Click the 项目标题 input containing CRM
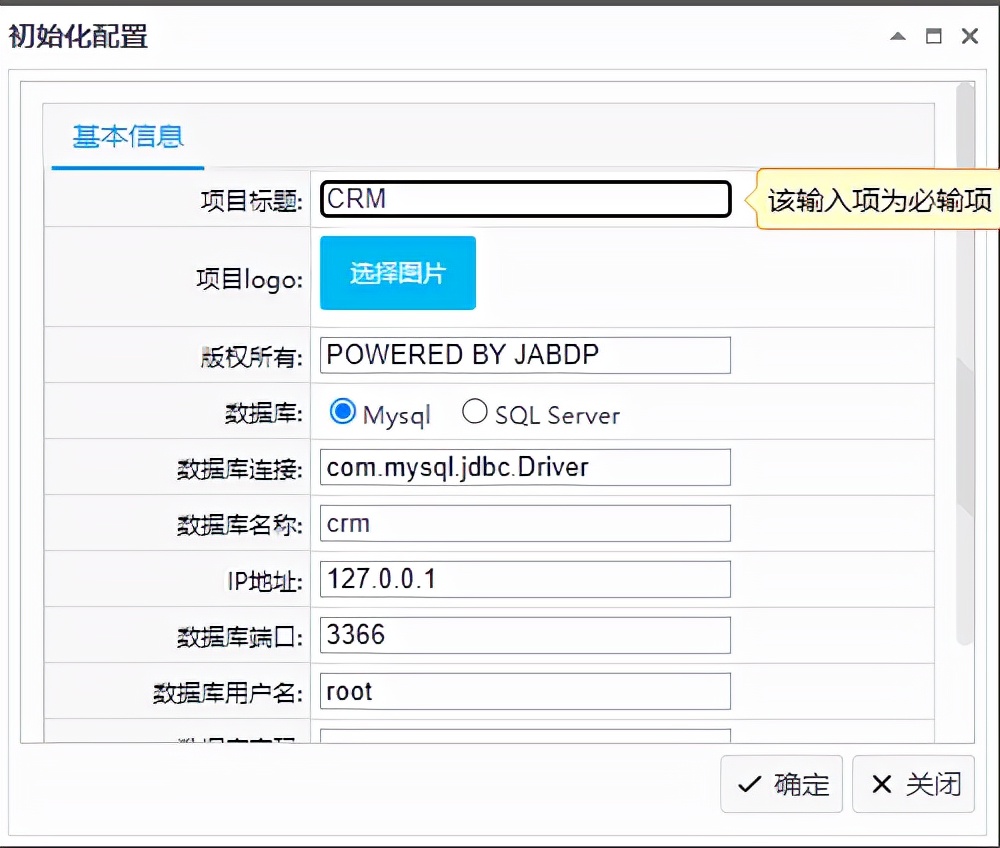 tap(526, 199)
